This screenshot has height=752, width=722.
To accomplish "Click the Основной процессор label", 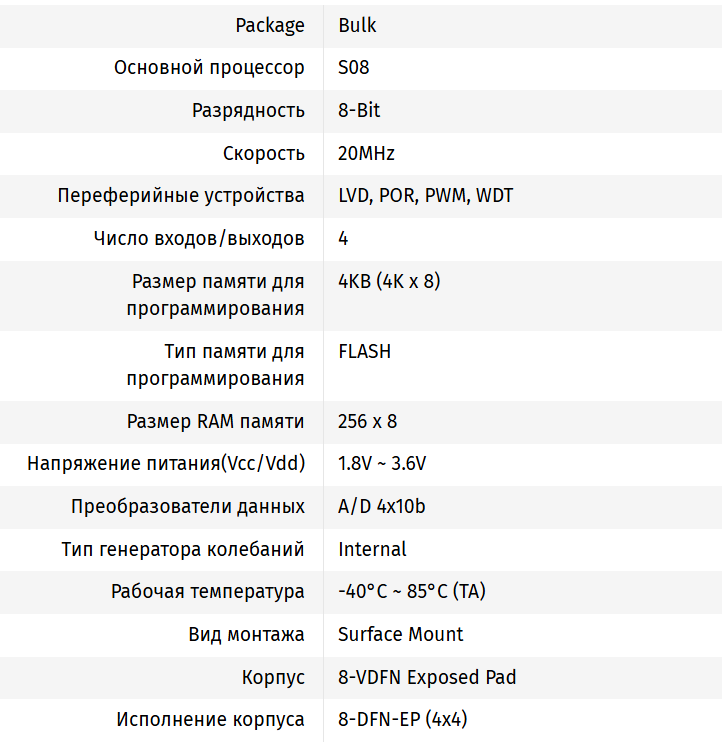I will (x=209, y=69).
